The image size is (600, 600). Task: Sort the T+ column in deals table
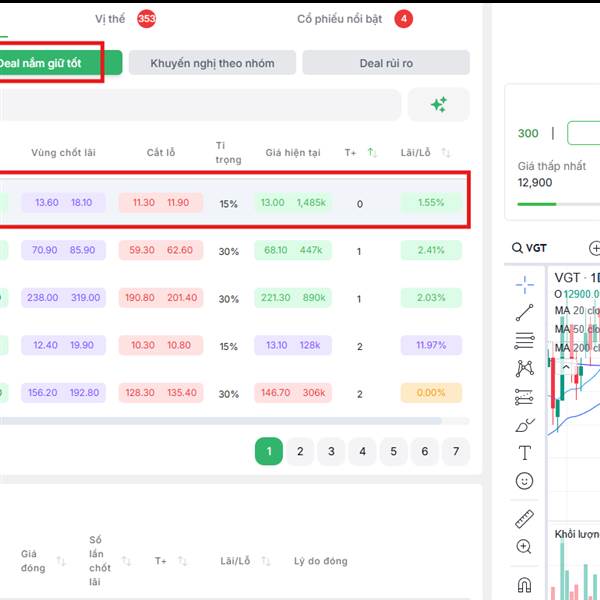click(x=372, y=153)
